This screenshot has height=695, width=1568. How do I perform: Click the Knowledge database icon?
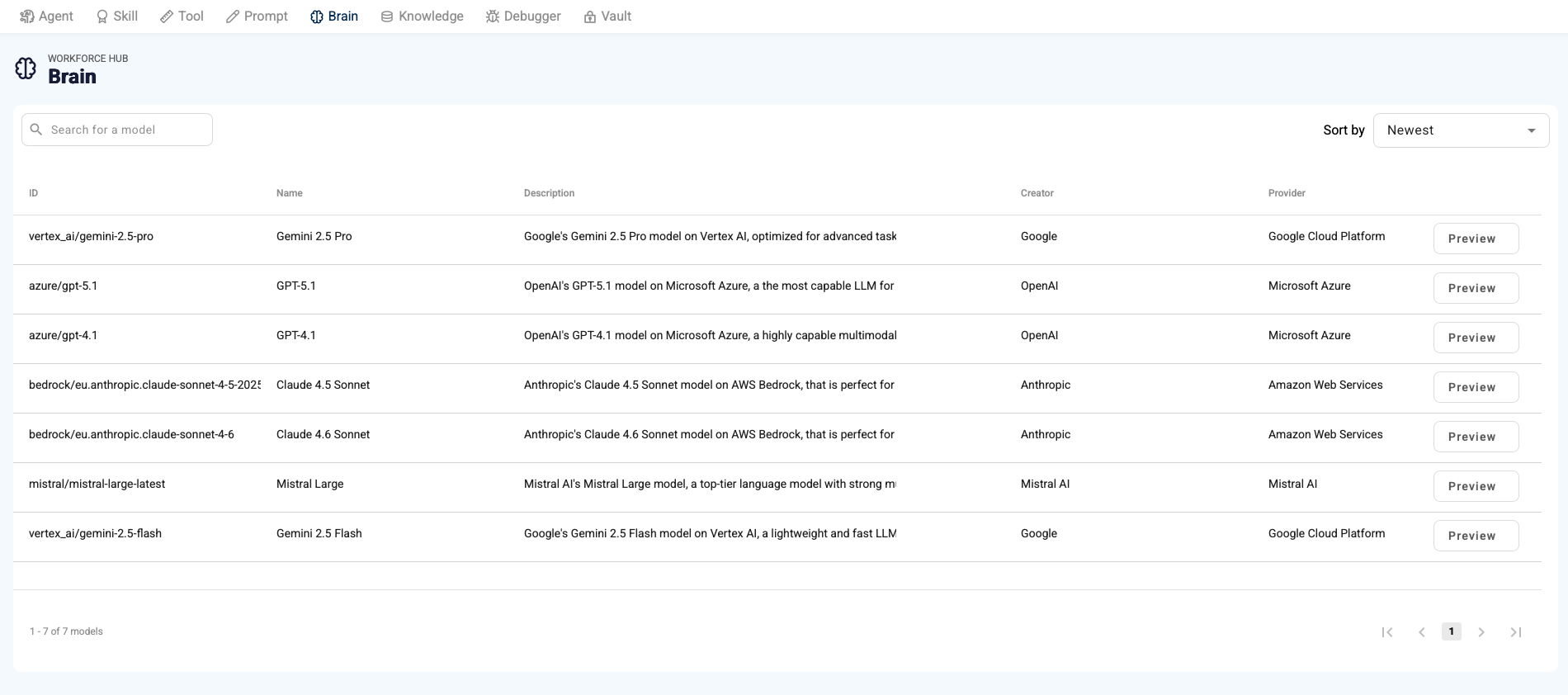[x=387, y=17]
